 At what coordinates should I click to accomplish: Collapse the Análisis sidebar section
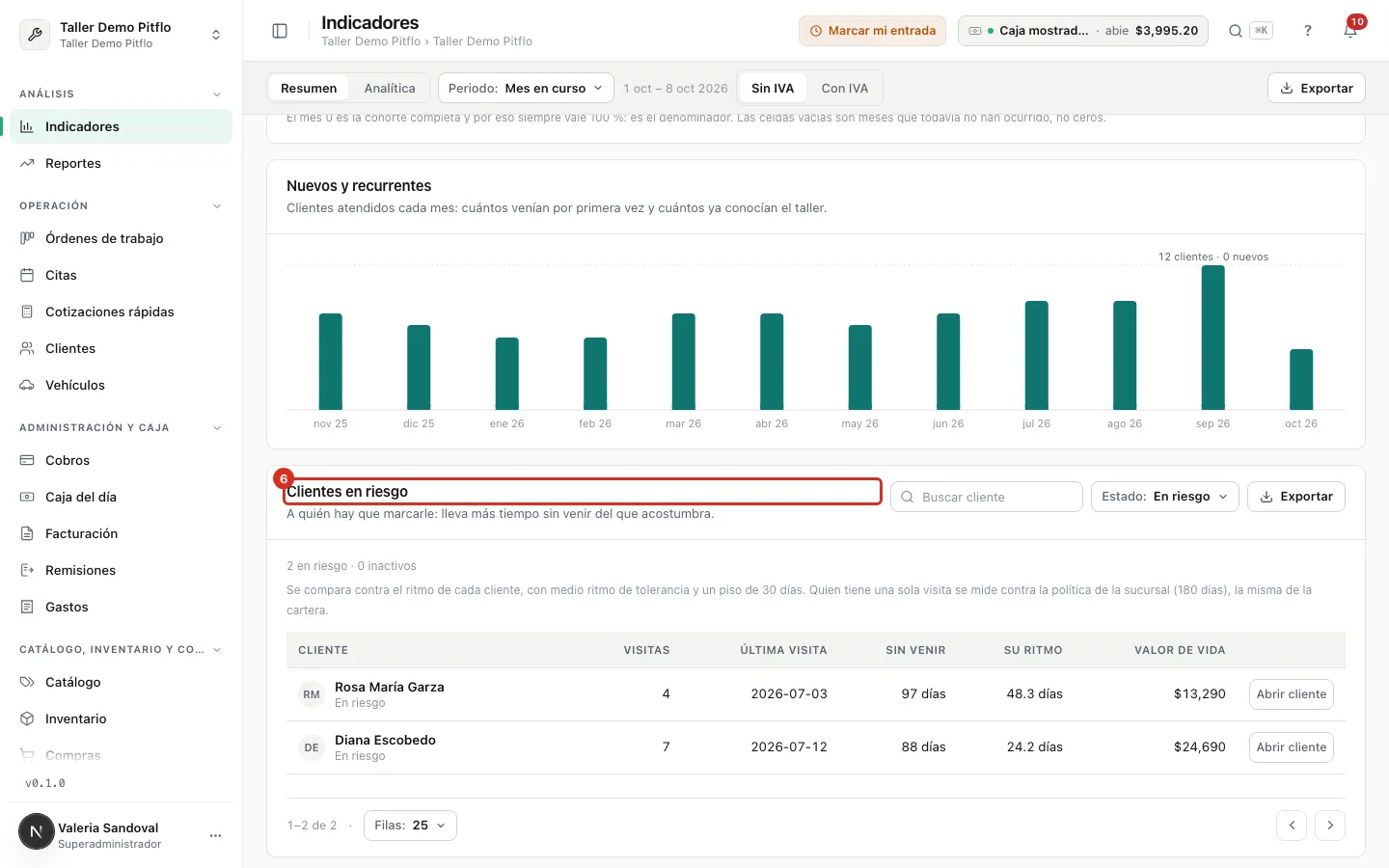[217, 95]
